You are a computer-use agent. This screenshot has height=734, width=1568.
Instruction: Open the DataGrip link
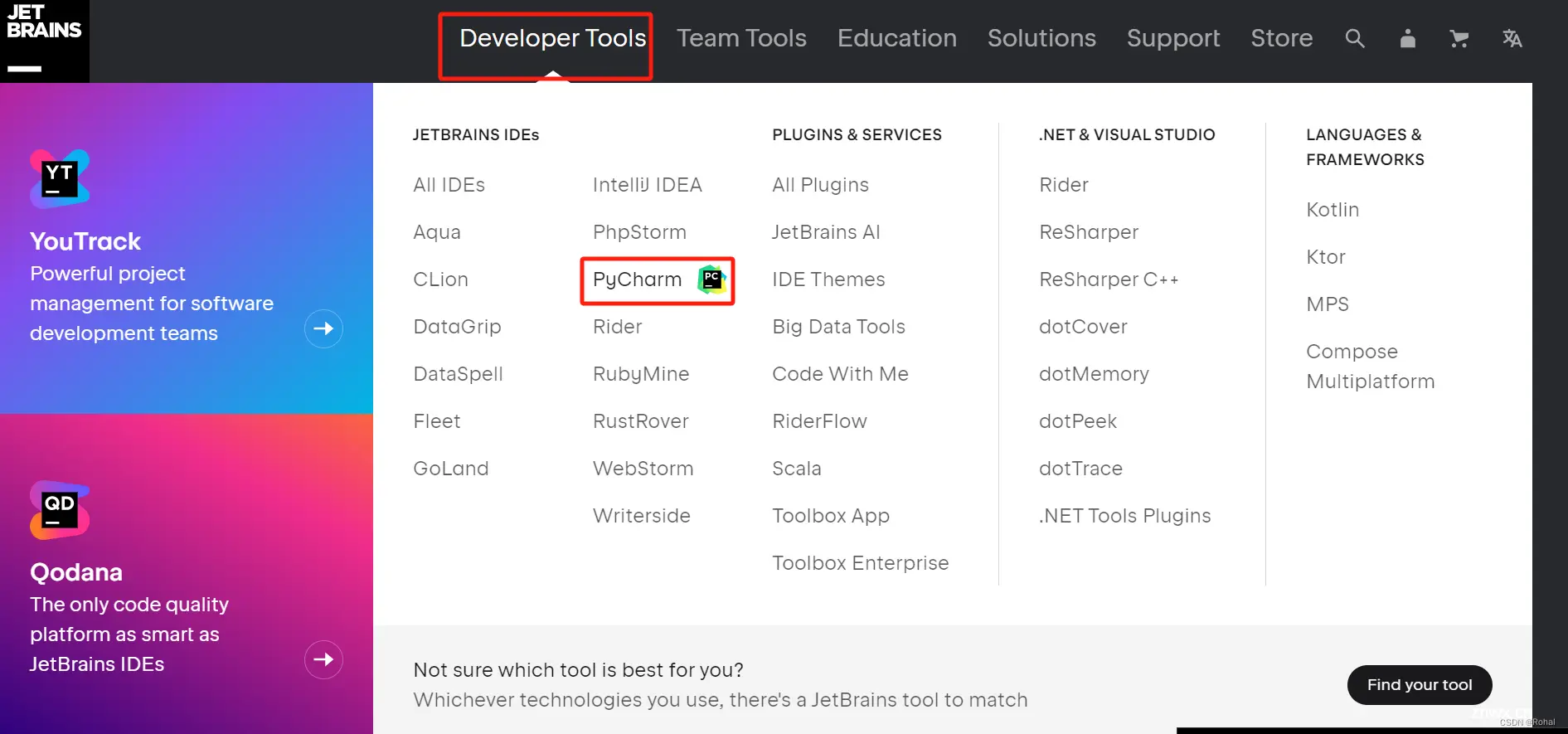[458, 327]
